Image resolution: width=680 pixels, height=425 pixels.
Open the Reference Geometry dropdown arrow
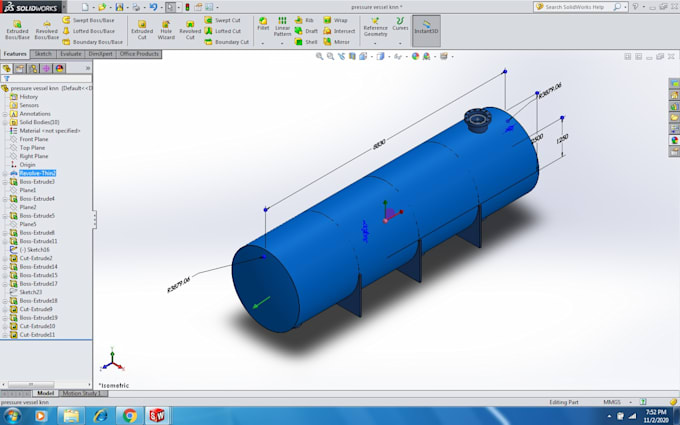(x=376, y=43)
